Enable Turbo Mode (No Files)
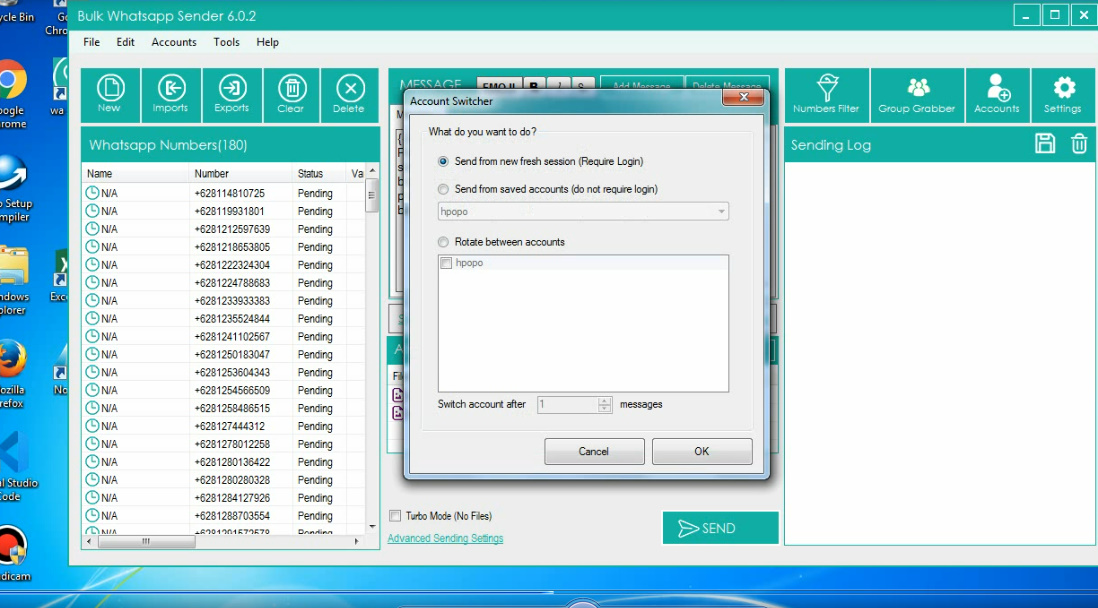The width and height of the screenshot is (1098, 608). click(395, 515)
